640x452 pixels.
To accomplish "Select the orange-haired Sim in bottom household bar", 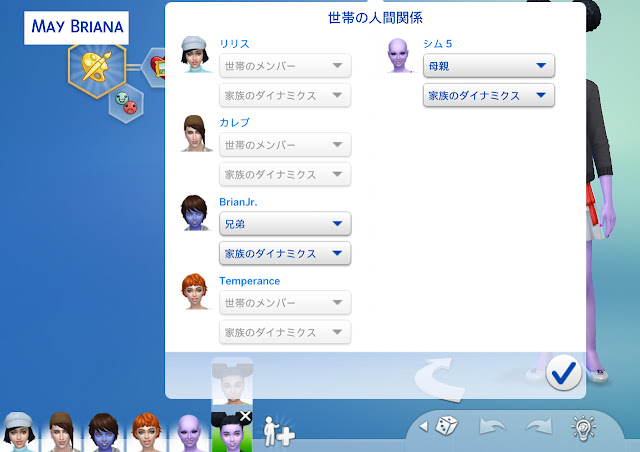I will click(x=147, y=432).
